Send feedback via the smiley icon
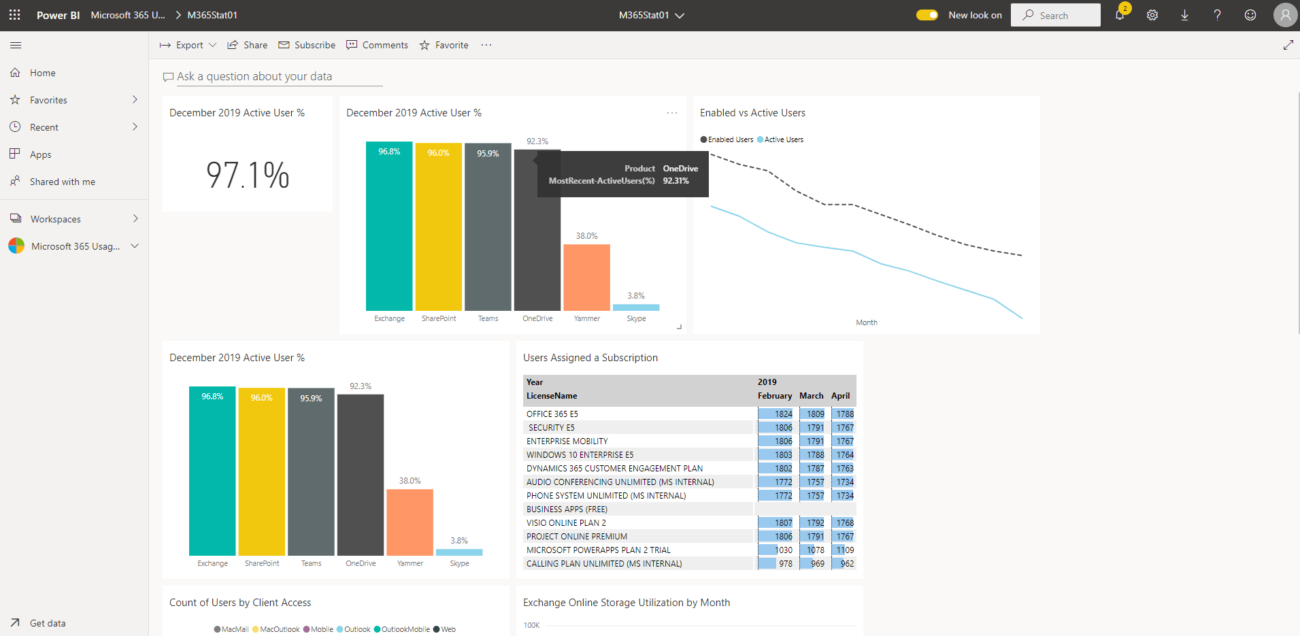Image resolution: width=1300 pixels, height=636 pixels. point(1249,15)
